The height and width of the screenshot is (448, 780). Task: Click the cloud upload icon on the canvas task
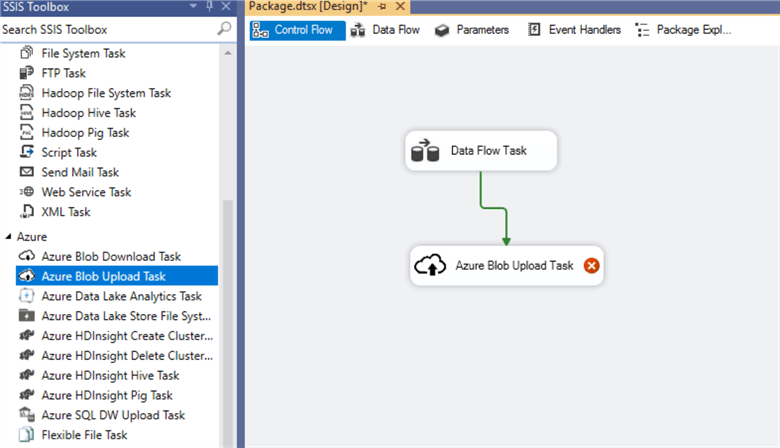(x=430, y=265)
